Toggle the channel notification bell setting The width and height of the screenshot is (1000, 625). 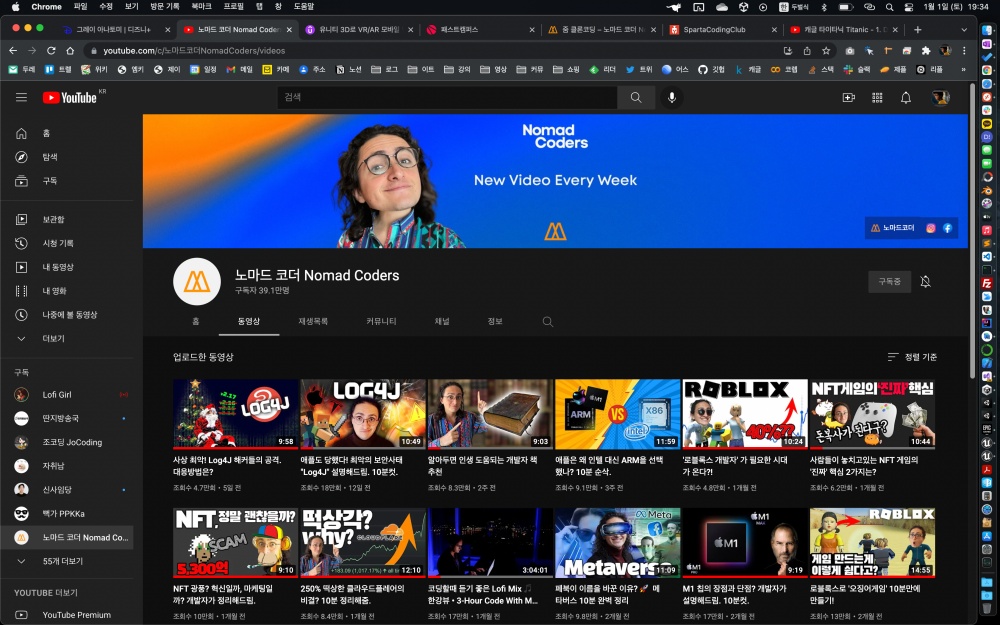[x=925, y=281]
